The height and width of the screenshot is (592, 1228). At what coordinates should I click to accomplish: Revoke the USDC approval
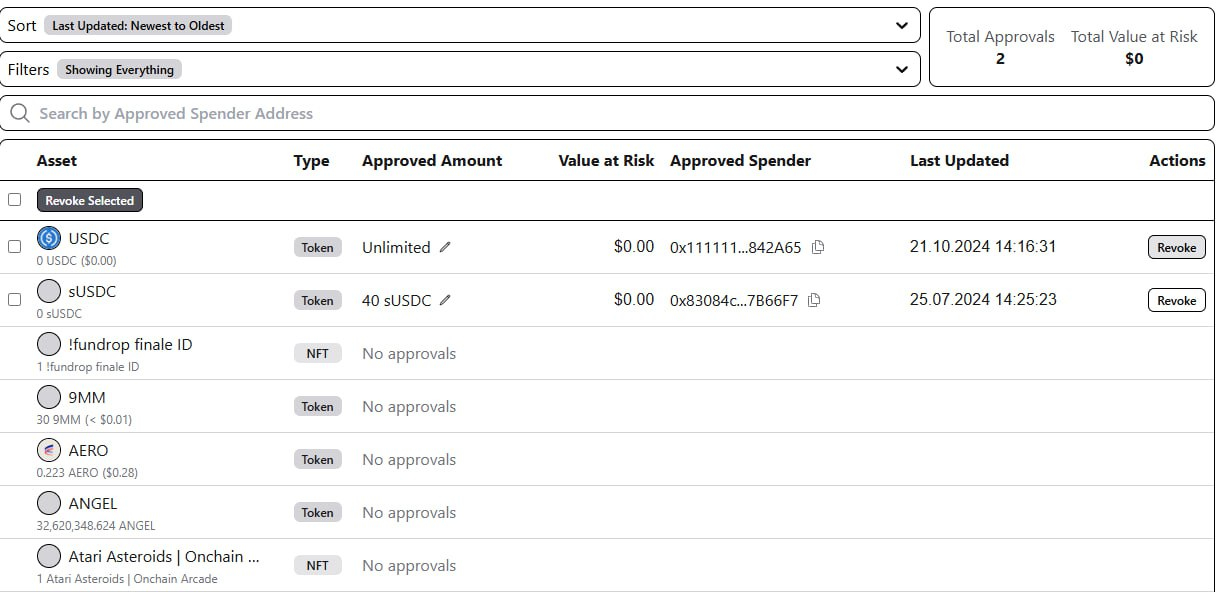(1176, 247)
